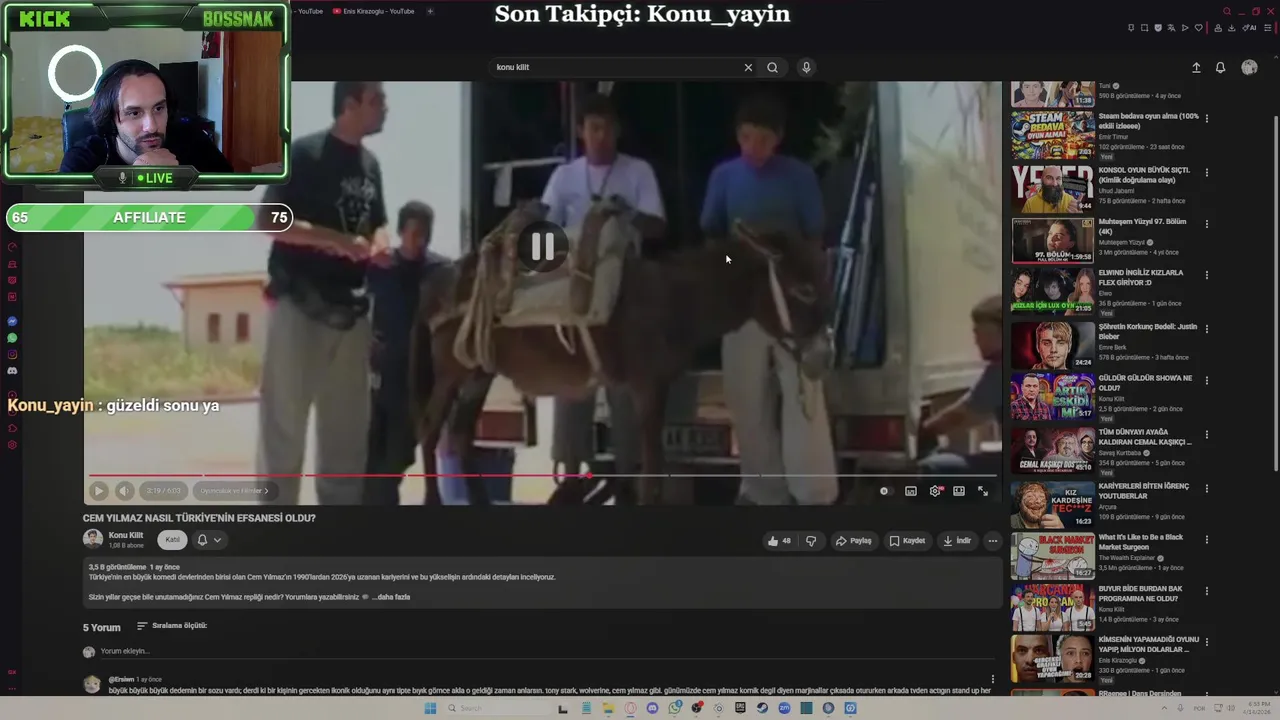
Task: Pause the video with the center pause icon
Action: point(542,246)
